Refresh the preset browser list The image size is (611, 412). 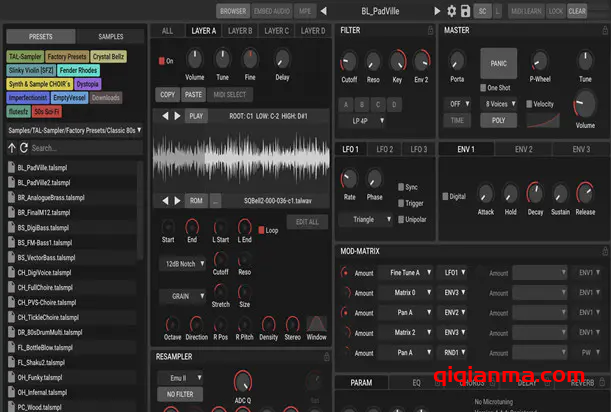[x=25, y=148]
